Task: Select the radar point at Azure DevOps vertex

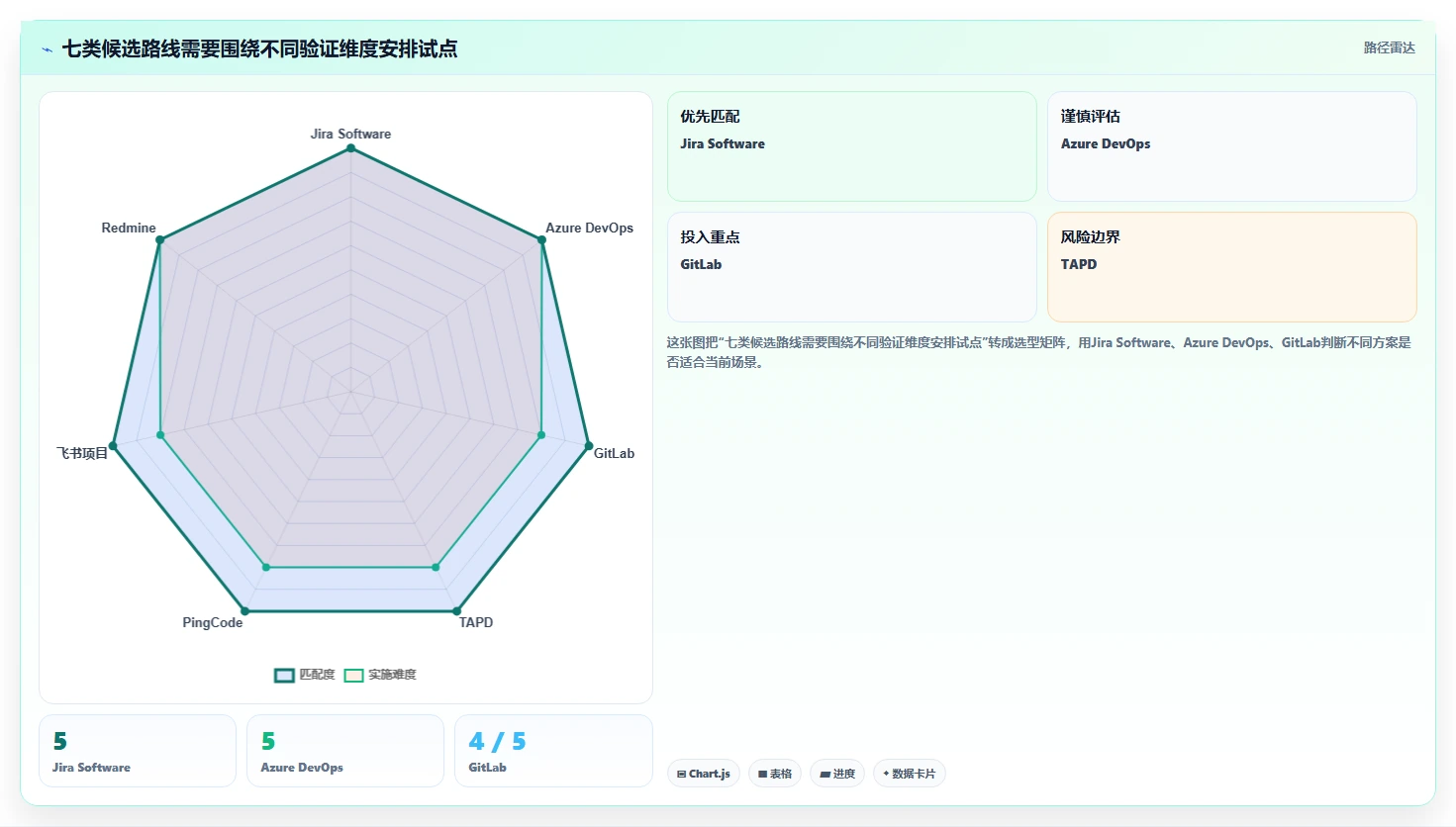Action: click(x=541, y=239)
